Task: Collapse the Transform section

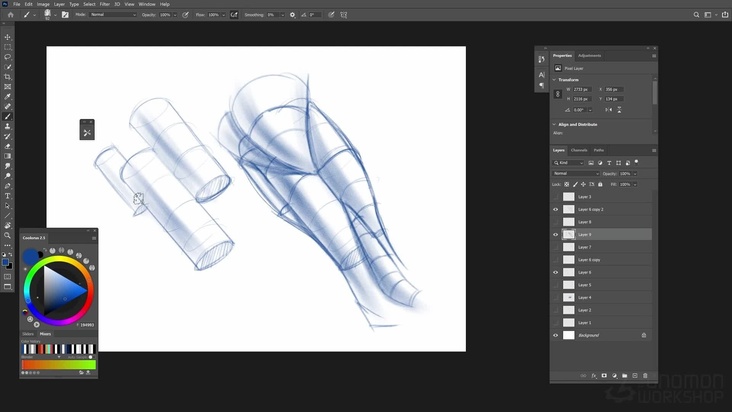Action: click(555, 80)
